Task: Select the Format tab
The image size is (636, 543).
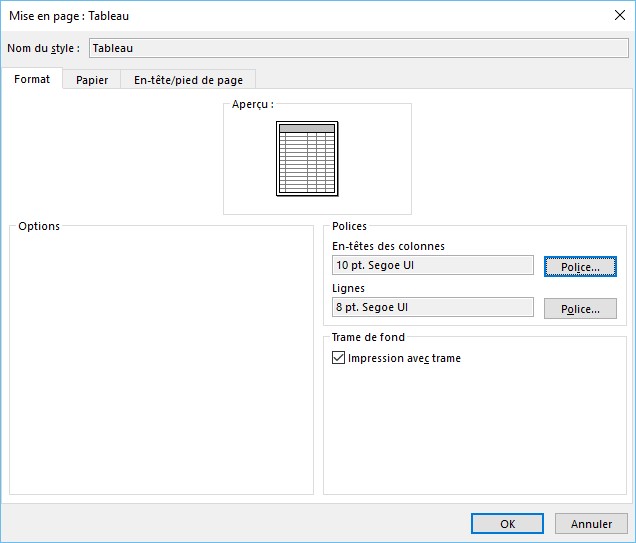Action: 32,79
